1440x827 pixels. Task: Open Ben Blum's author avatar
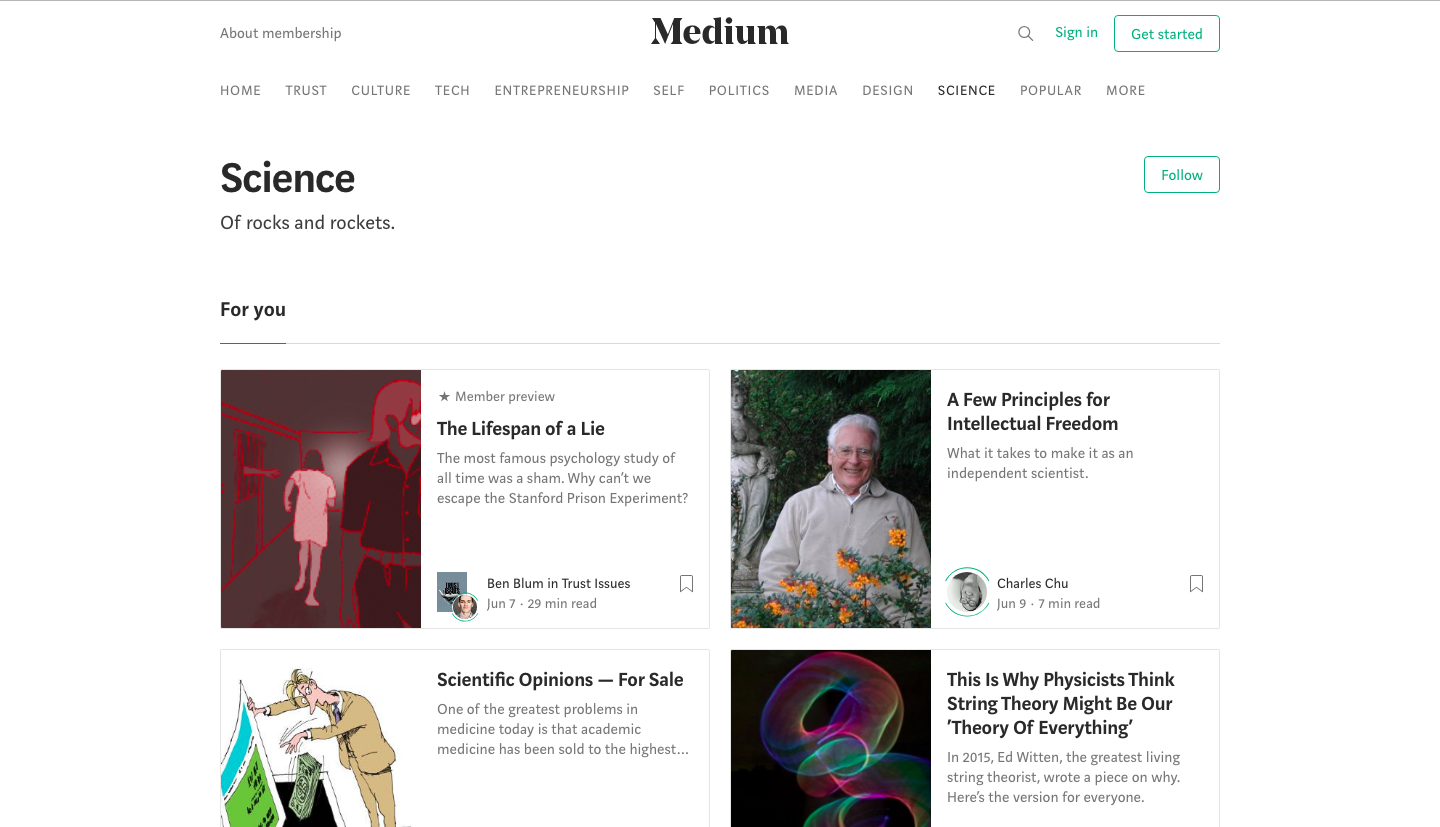[464, 606]
